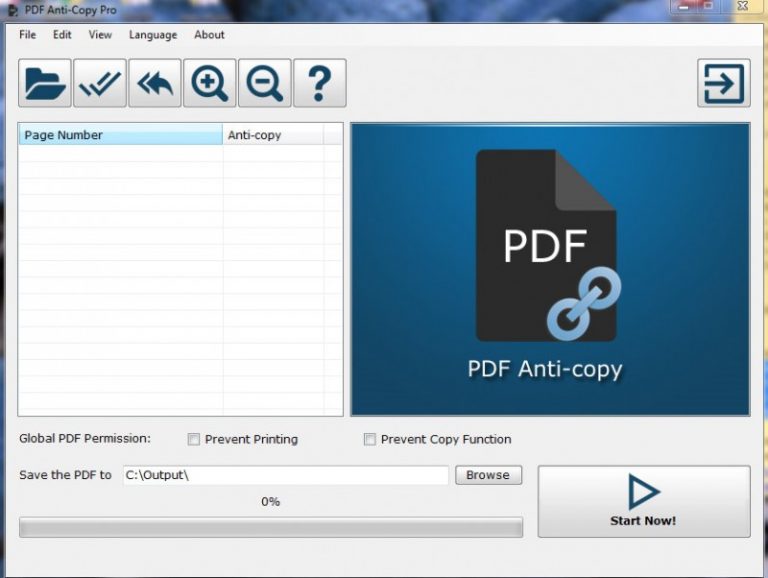The image size is (768, 578).
Task: Click the Start Now! button
Action: (644, 502)
